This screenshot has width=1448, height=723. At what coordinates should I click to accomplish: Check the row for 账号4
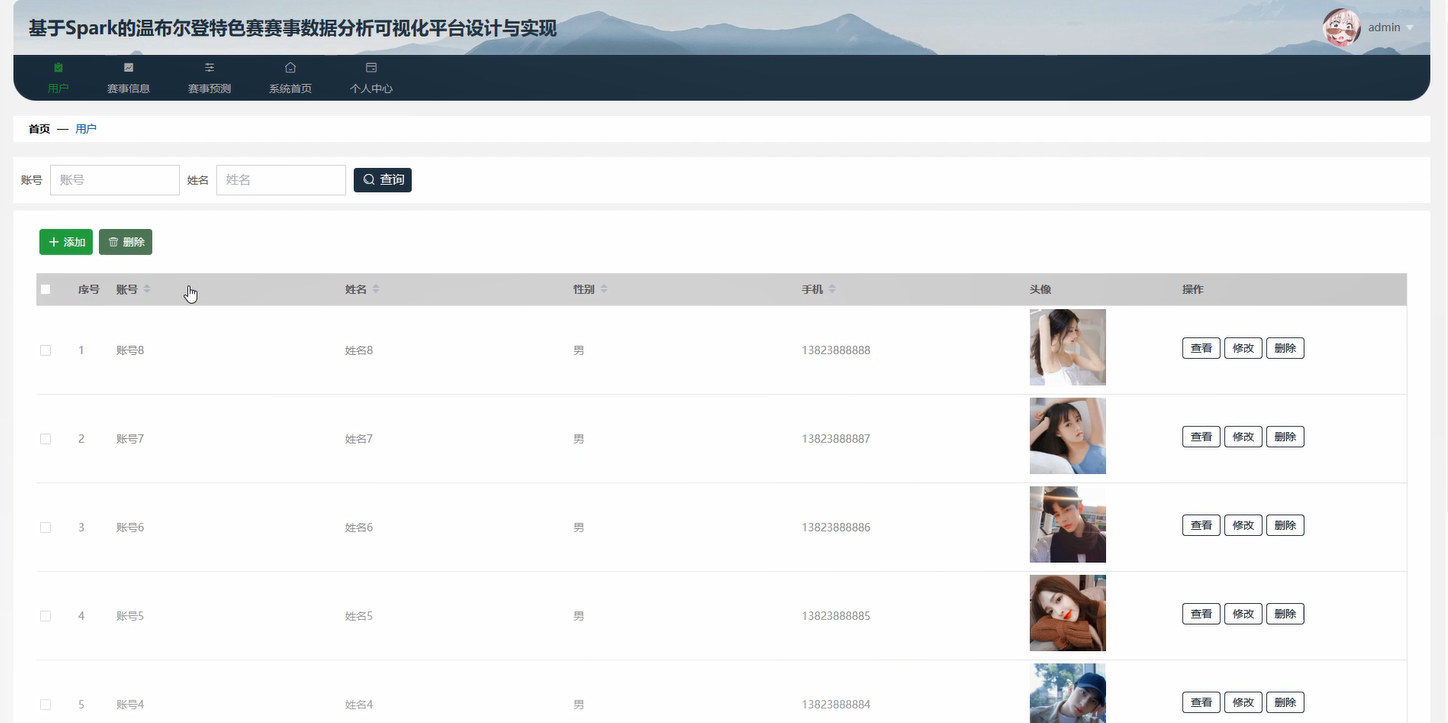click(x=45, y=704)
